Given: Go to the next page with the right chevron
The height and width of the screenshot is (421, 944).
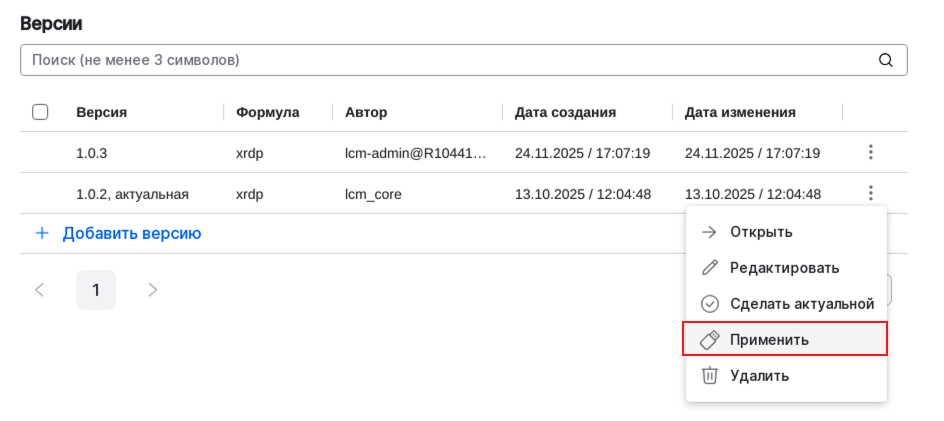Looking at the screenshot, I should [x=152, y=290].
